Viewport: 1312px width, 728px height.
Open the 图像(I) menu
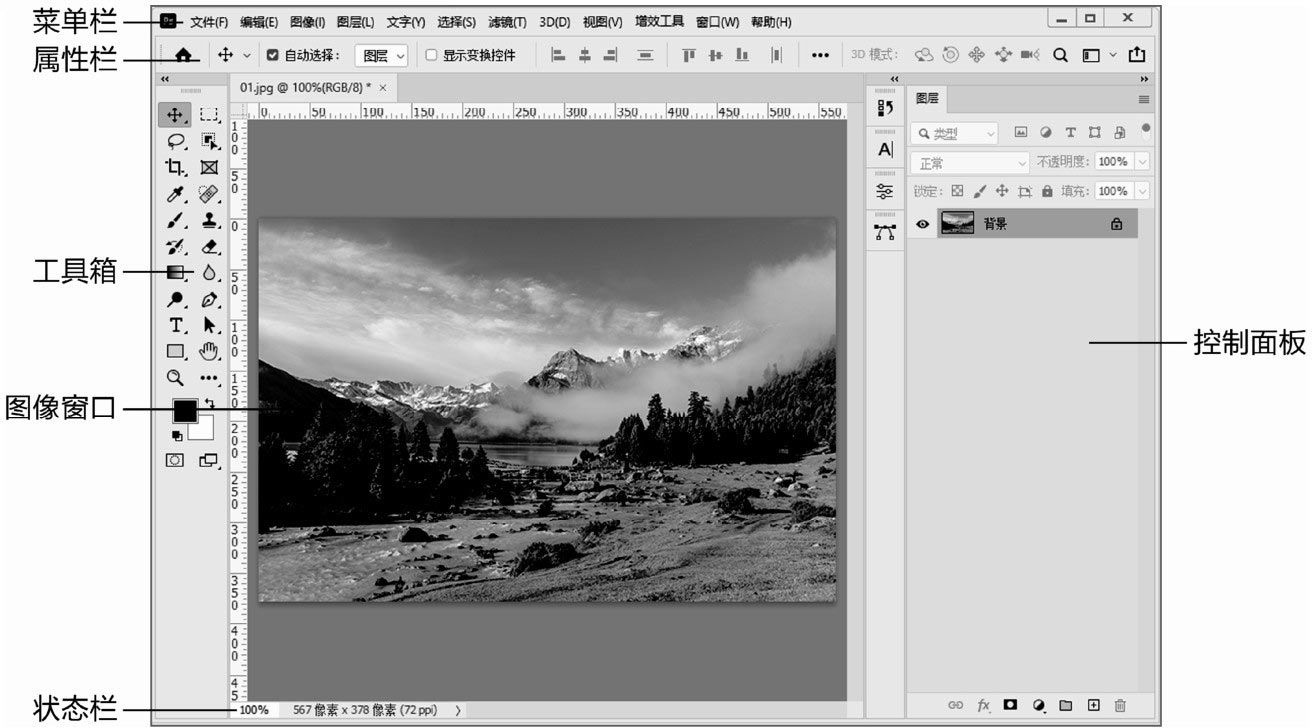click(x=307, y=22)
